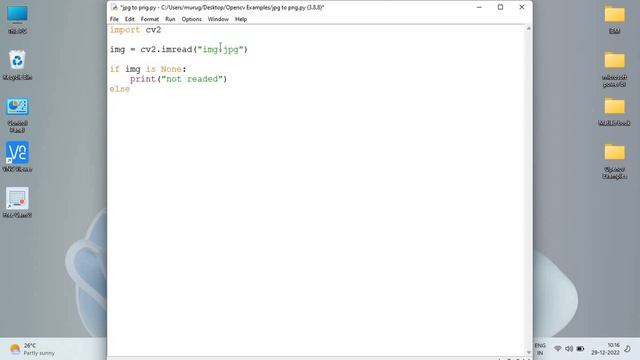Open the weather widget showing 26°C
The width and height of the screenshot is (640, 360).
tap(33, 349)
